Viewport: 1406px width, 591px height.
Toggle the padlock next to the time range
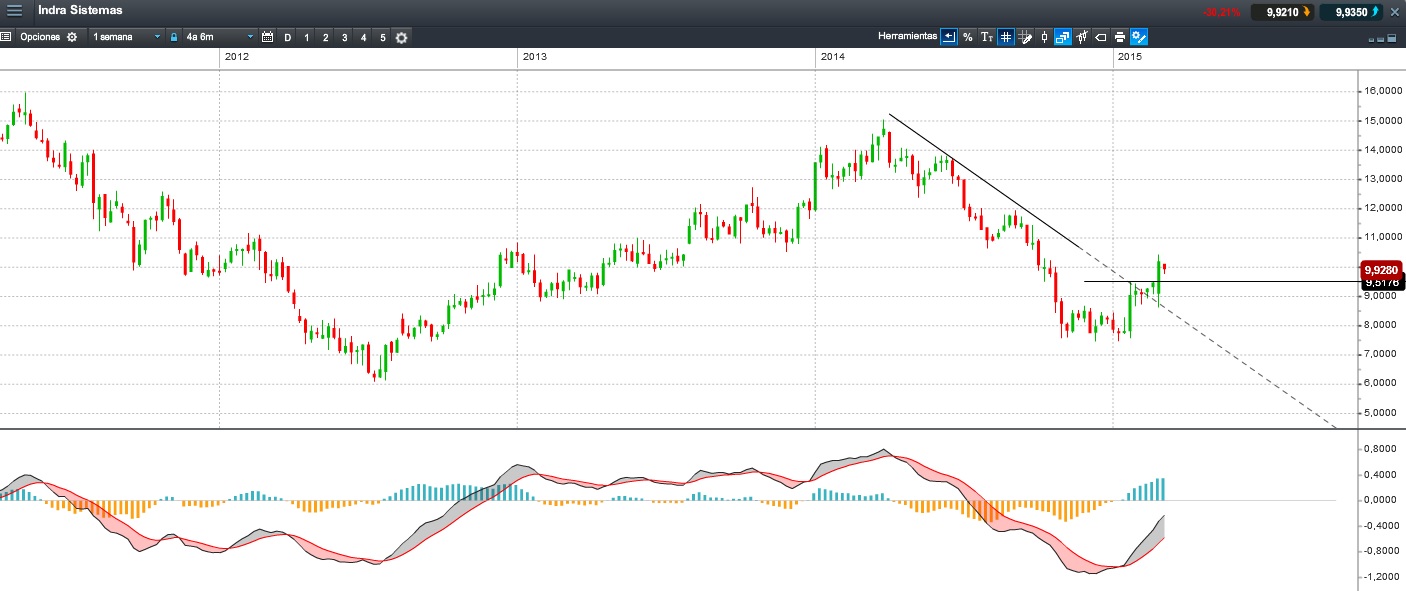(174, 37)
